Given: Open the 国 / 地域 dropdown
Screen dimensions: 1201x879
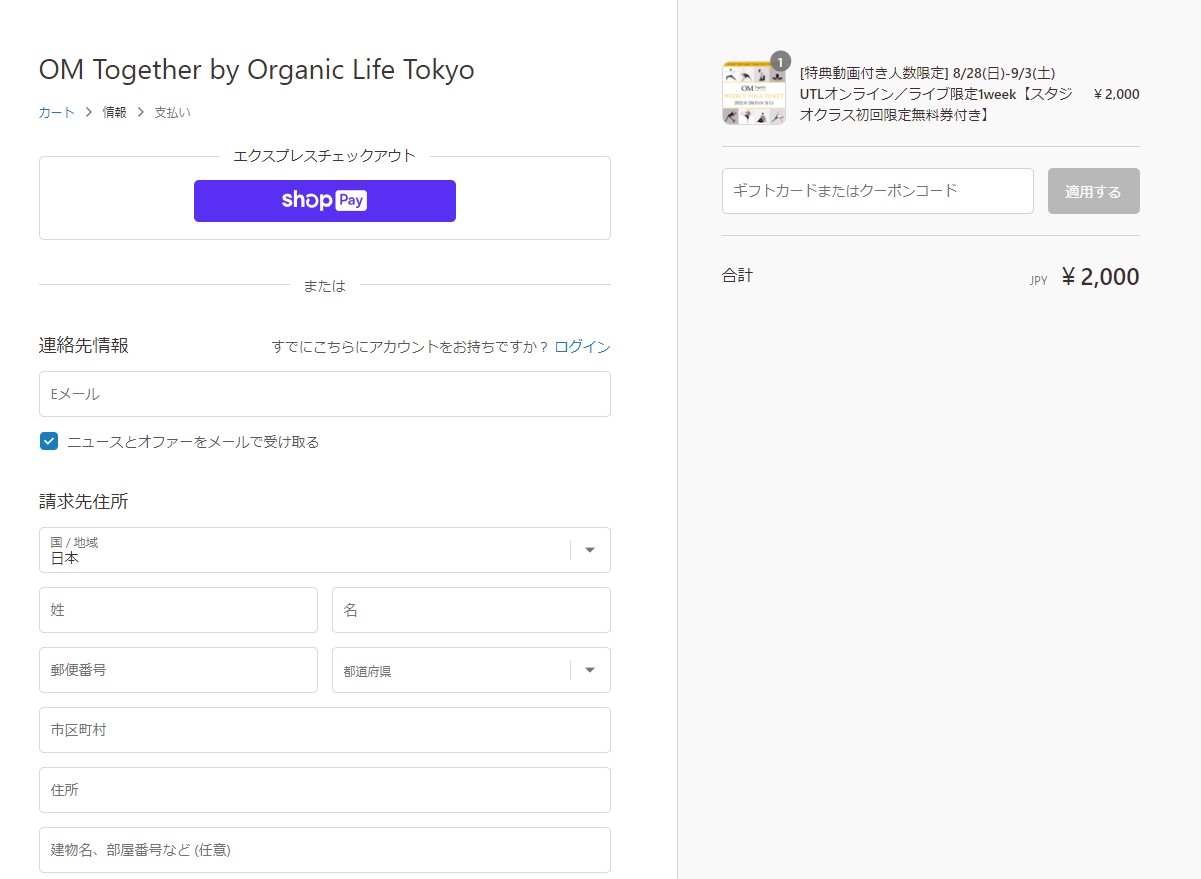Looking at the screenshot, I should coord(324,550).
